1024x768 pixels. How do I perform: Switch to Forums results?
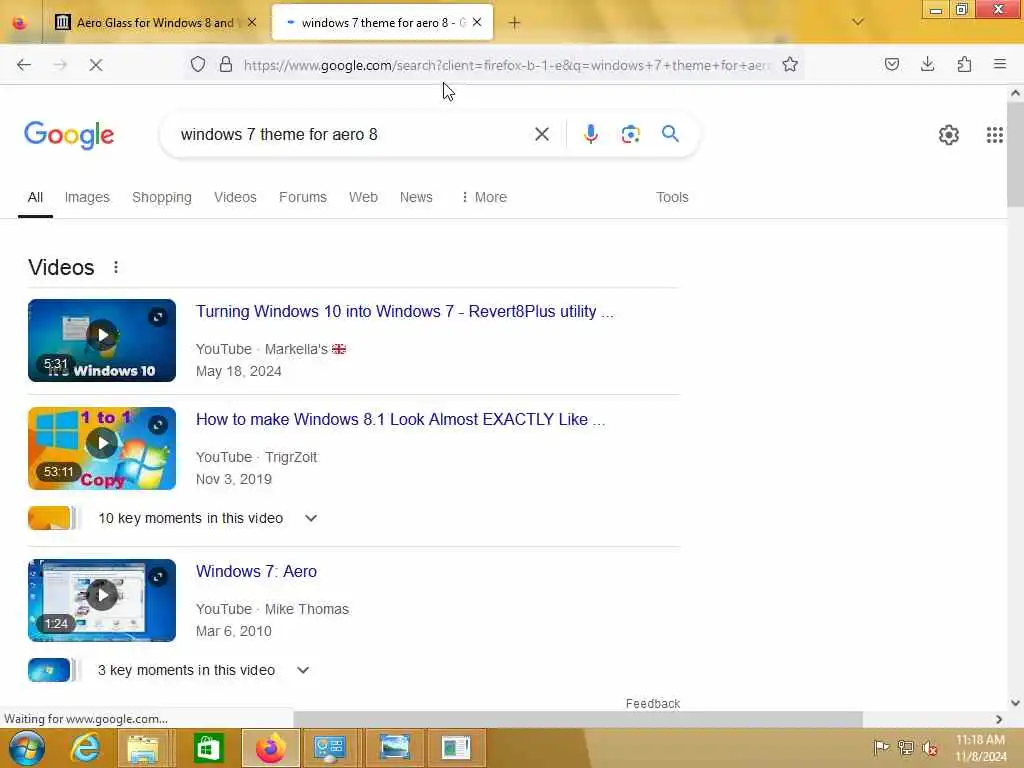303,197
